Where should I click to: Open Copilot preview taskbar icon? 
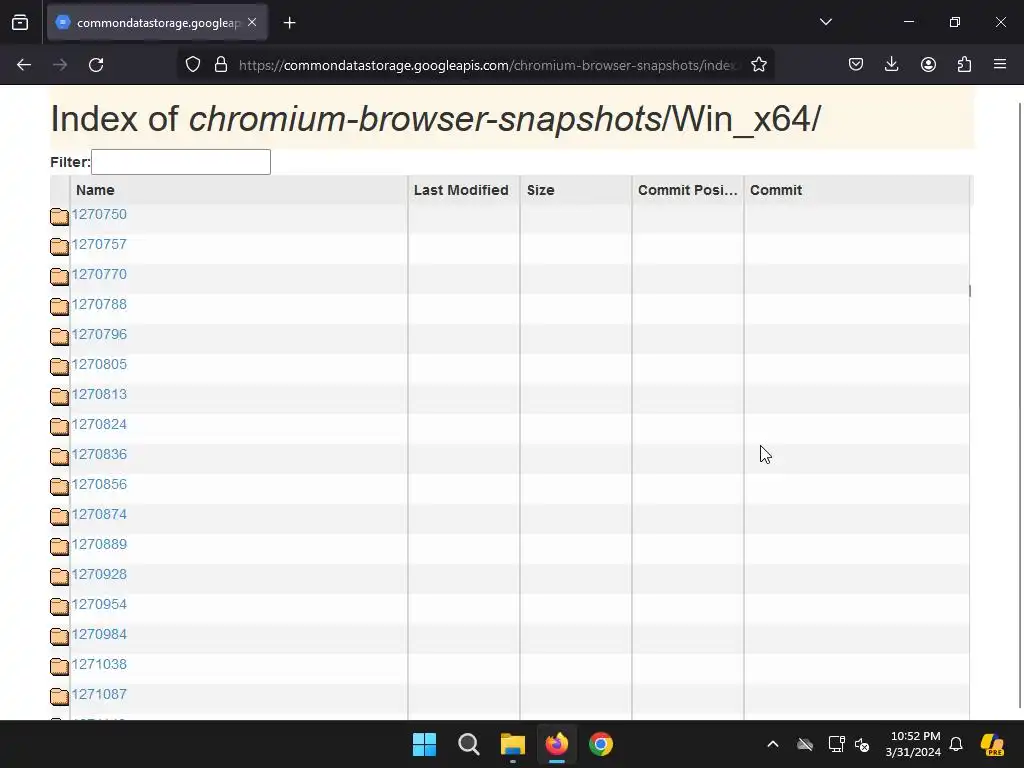point(992,744)
